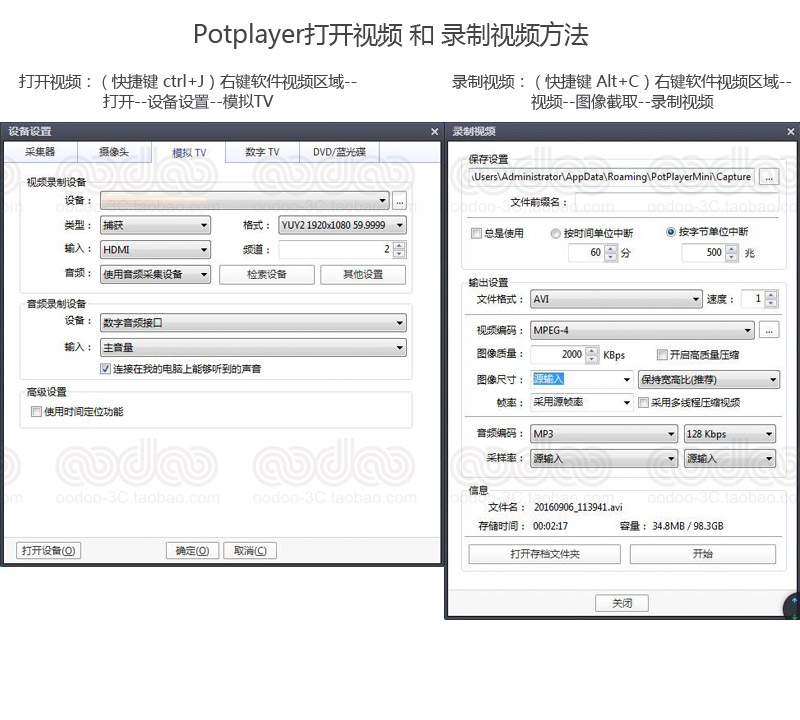Enable 采用多线程压缩视频 checkbox
The image size is (800, 720).
click(x=643, y=403)
